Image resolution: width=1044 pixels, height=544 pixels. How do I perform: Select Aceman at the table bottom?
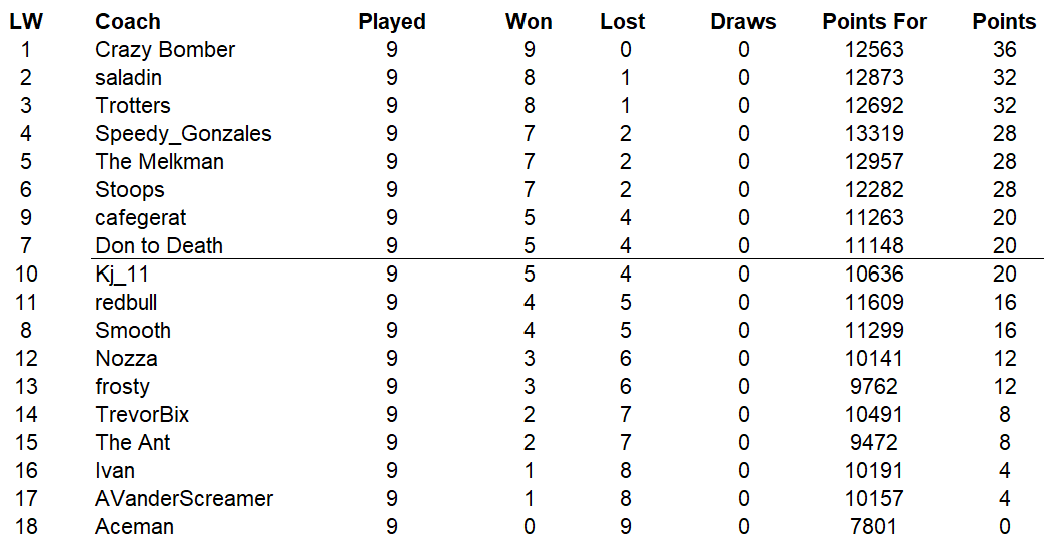tap(134, 527)
